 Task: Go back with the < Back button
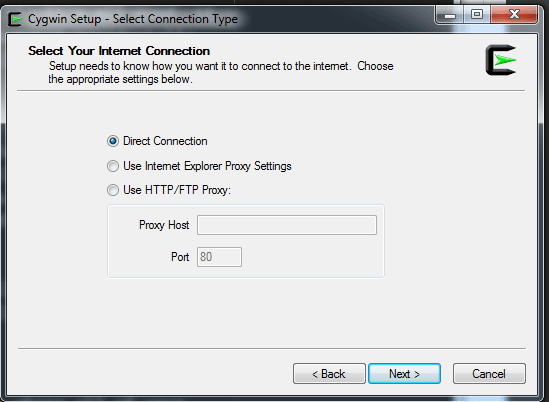[x=329, y=374]
